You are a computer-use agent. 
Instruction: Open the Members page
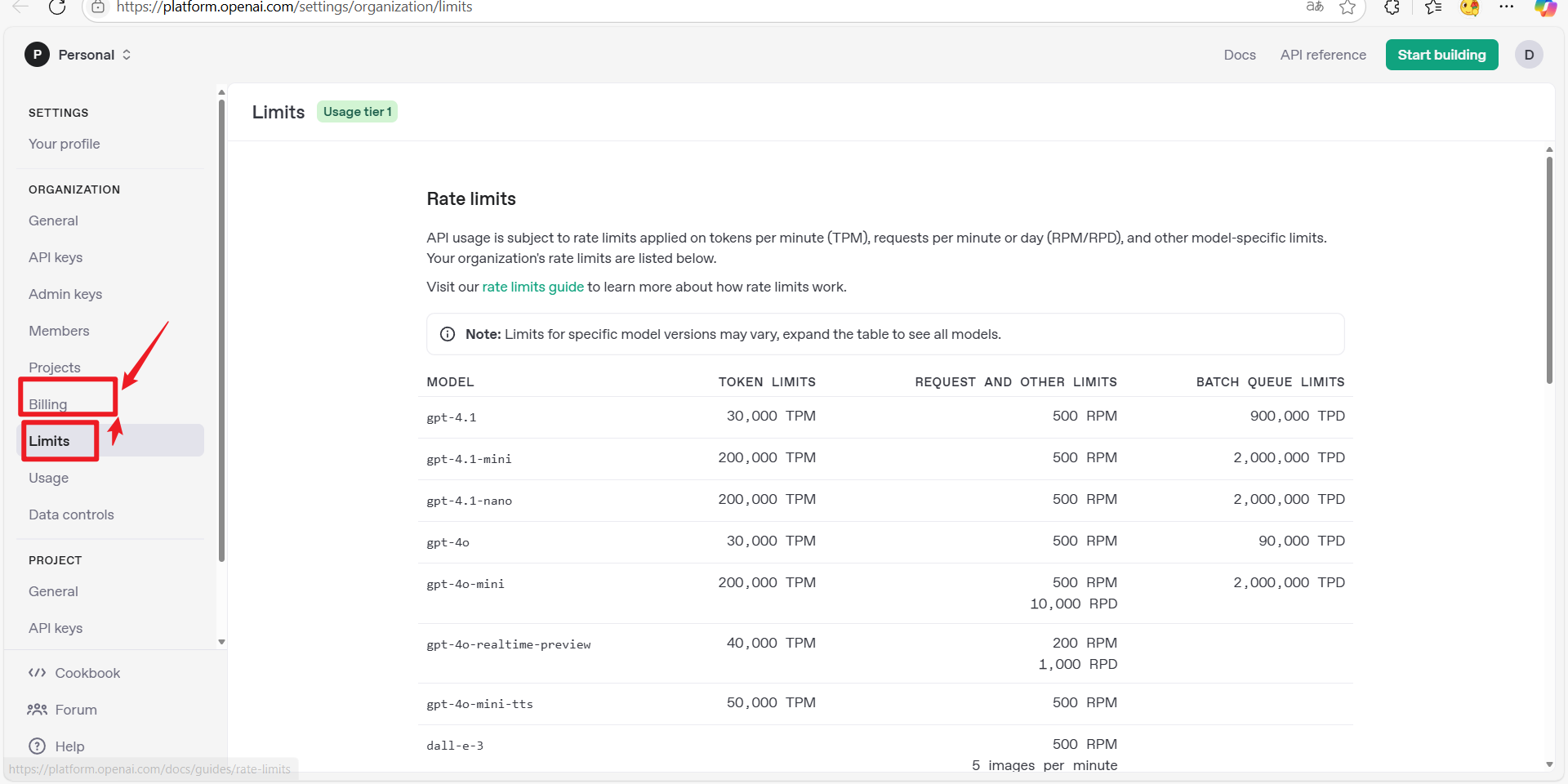click(59, 331)
